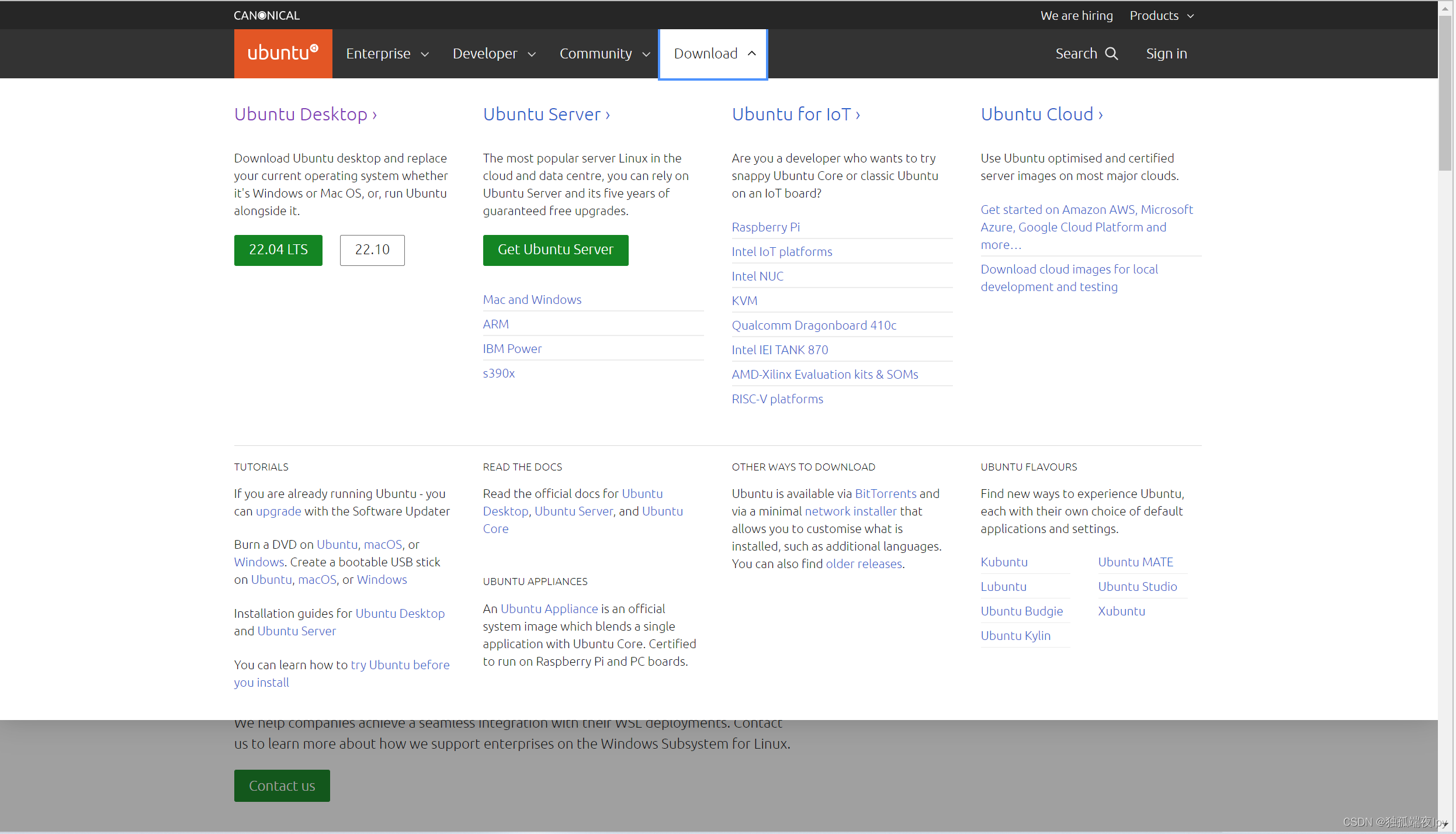The image size is (1456, 834).
Task: Open the Products dropdown
Action: [x=1162, y=15]
